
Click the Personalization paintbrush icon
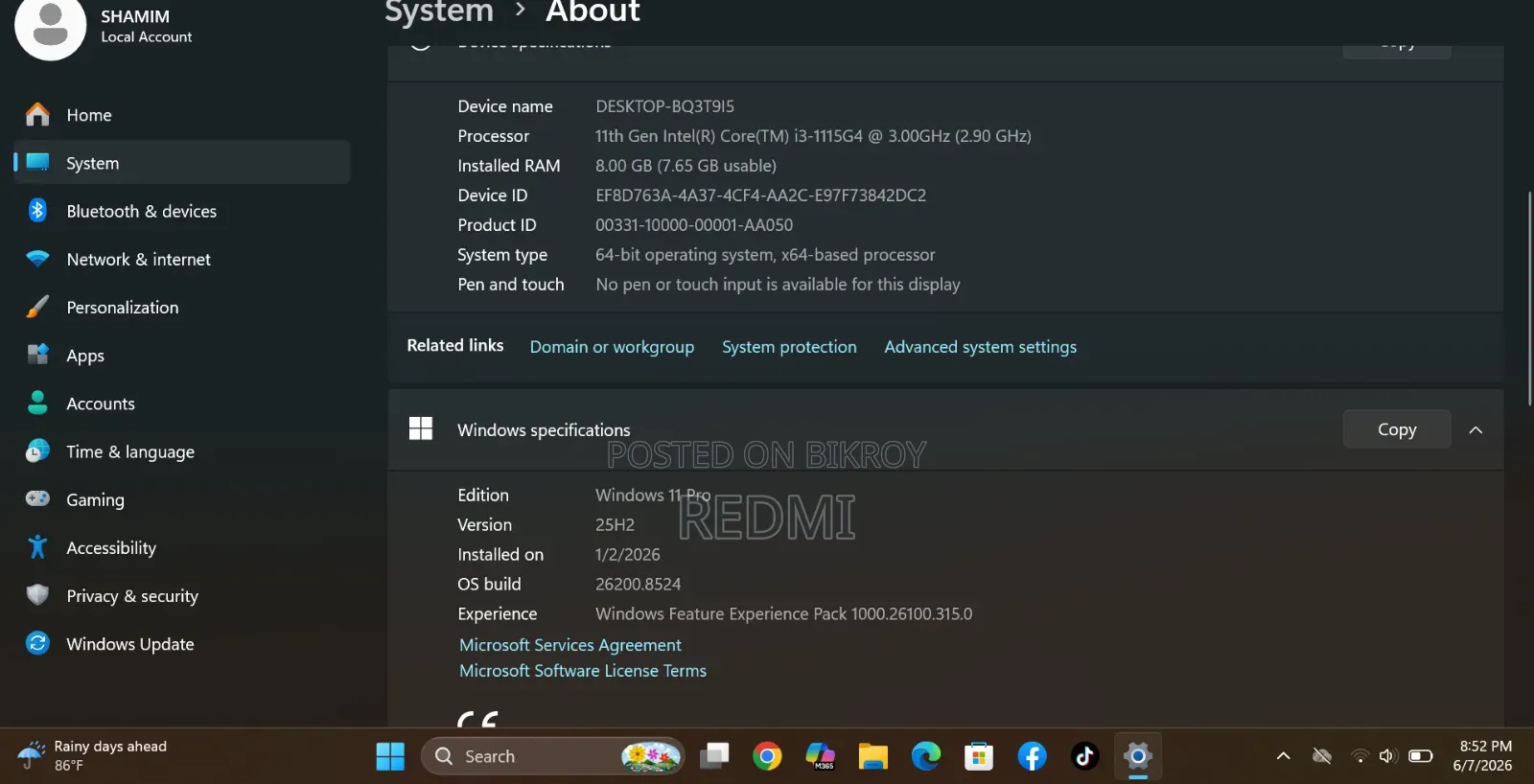point(37,307)
